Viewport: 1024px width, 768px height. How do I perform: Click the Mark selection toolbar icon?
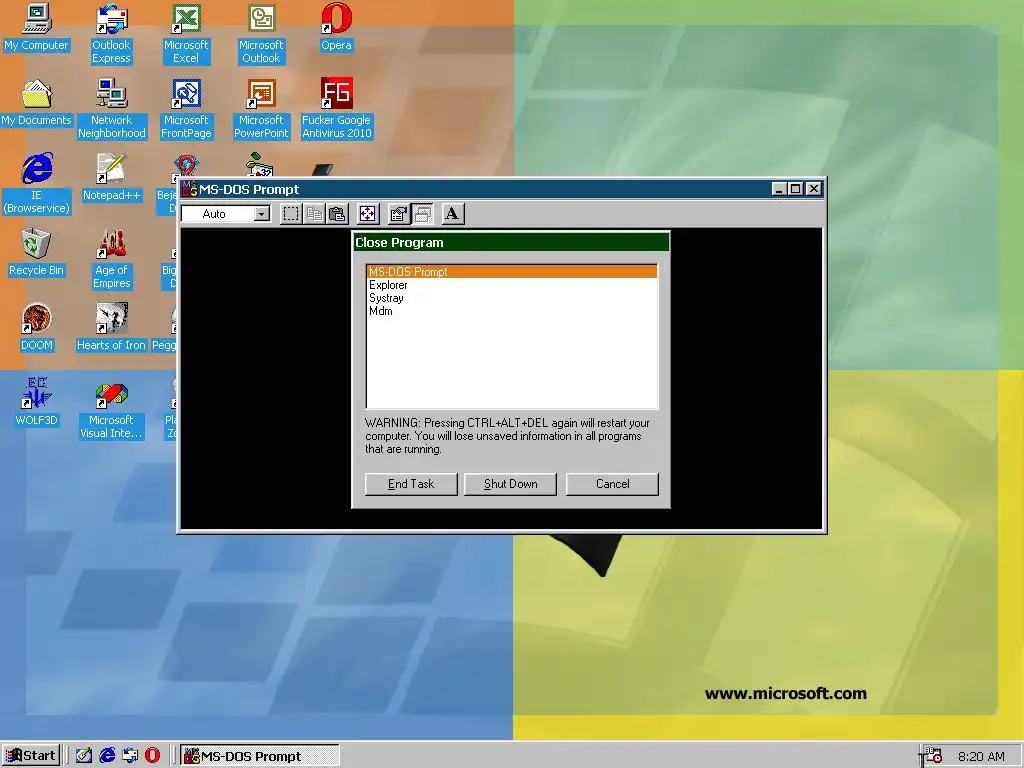tap(291, 214)
